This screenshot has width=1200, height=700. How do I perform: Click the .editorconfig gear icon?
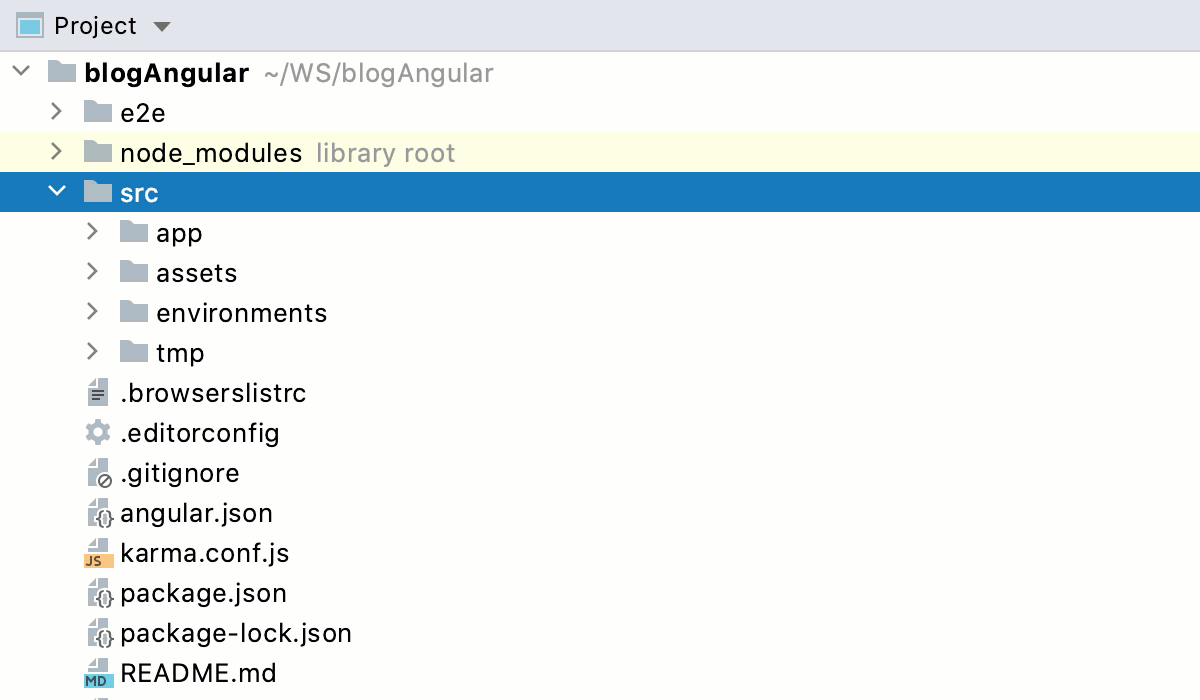(x=97, y=433)
